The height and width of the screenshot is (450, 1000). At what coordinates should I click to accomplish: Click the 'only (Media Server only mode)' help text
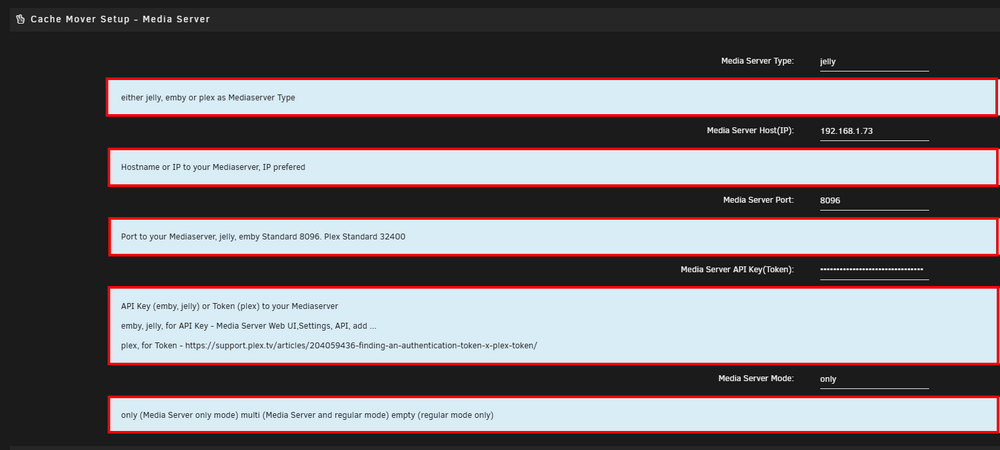(x=307, y=416)
